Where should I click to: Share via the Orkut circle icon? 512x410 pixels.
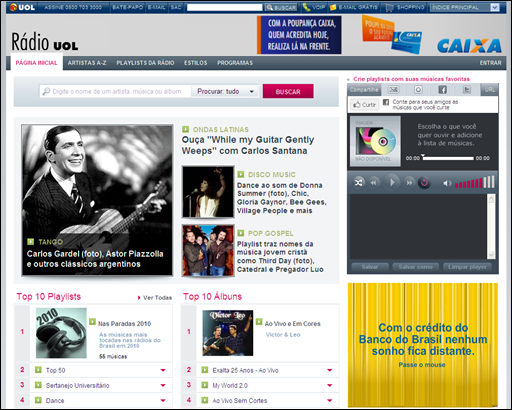[x=418, y=89]
